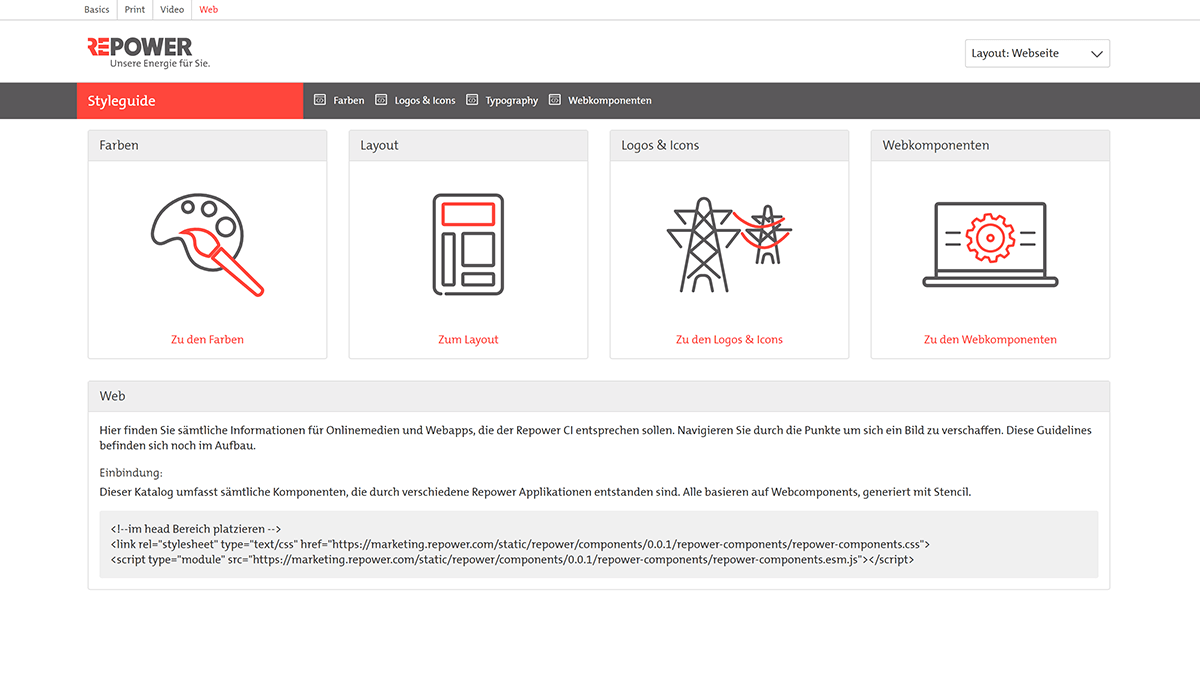Open Zu den Logos & Icons
Image resolution: width=1200 pixels, height=675 pixels.
729,339
